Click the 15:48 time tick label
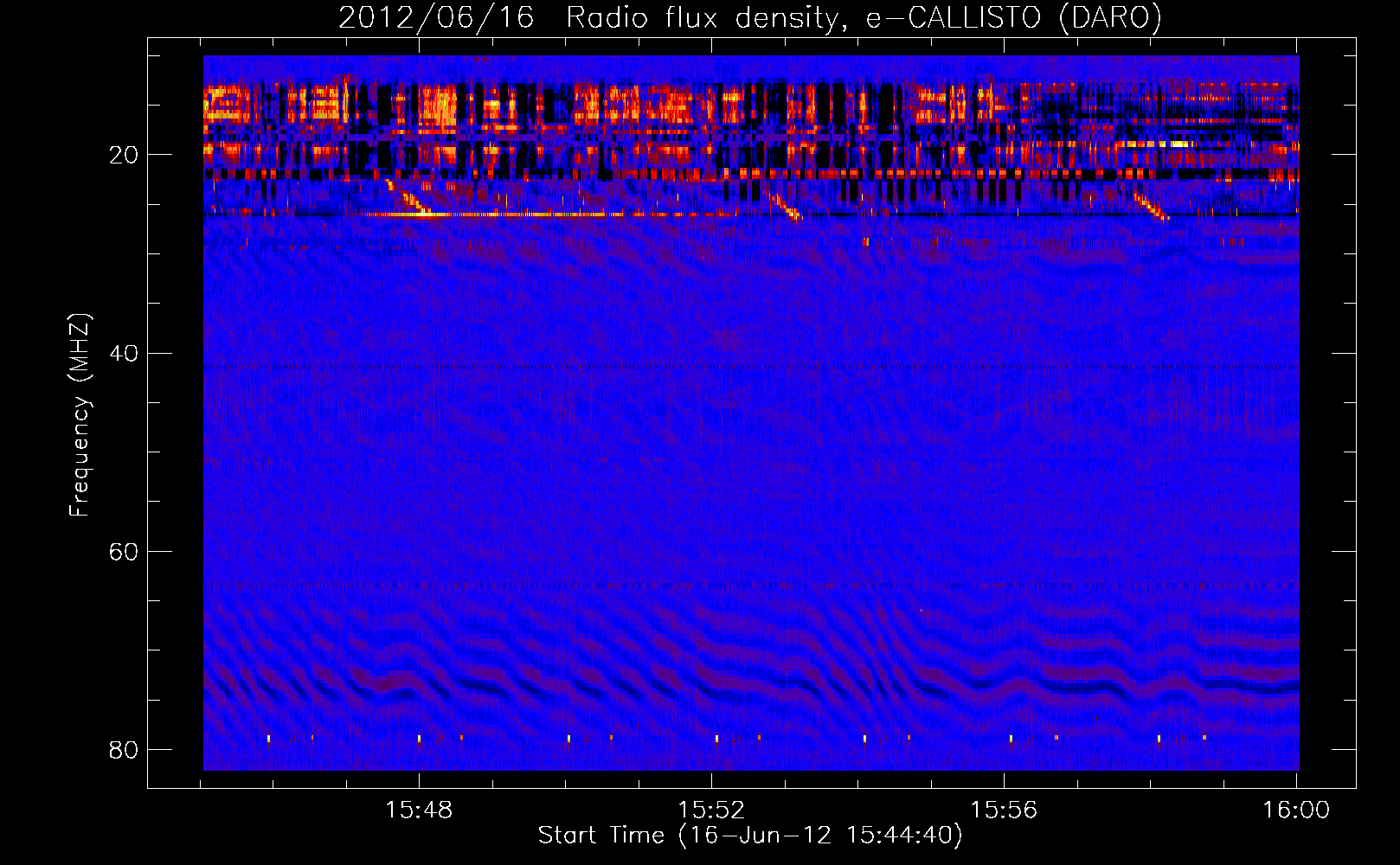Image resolution: width=1400 pixels, height=865 pixels. (419, 810)
